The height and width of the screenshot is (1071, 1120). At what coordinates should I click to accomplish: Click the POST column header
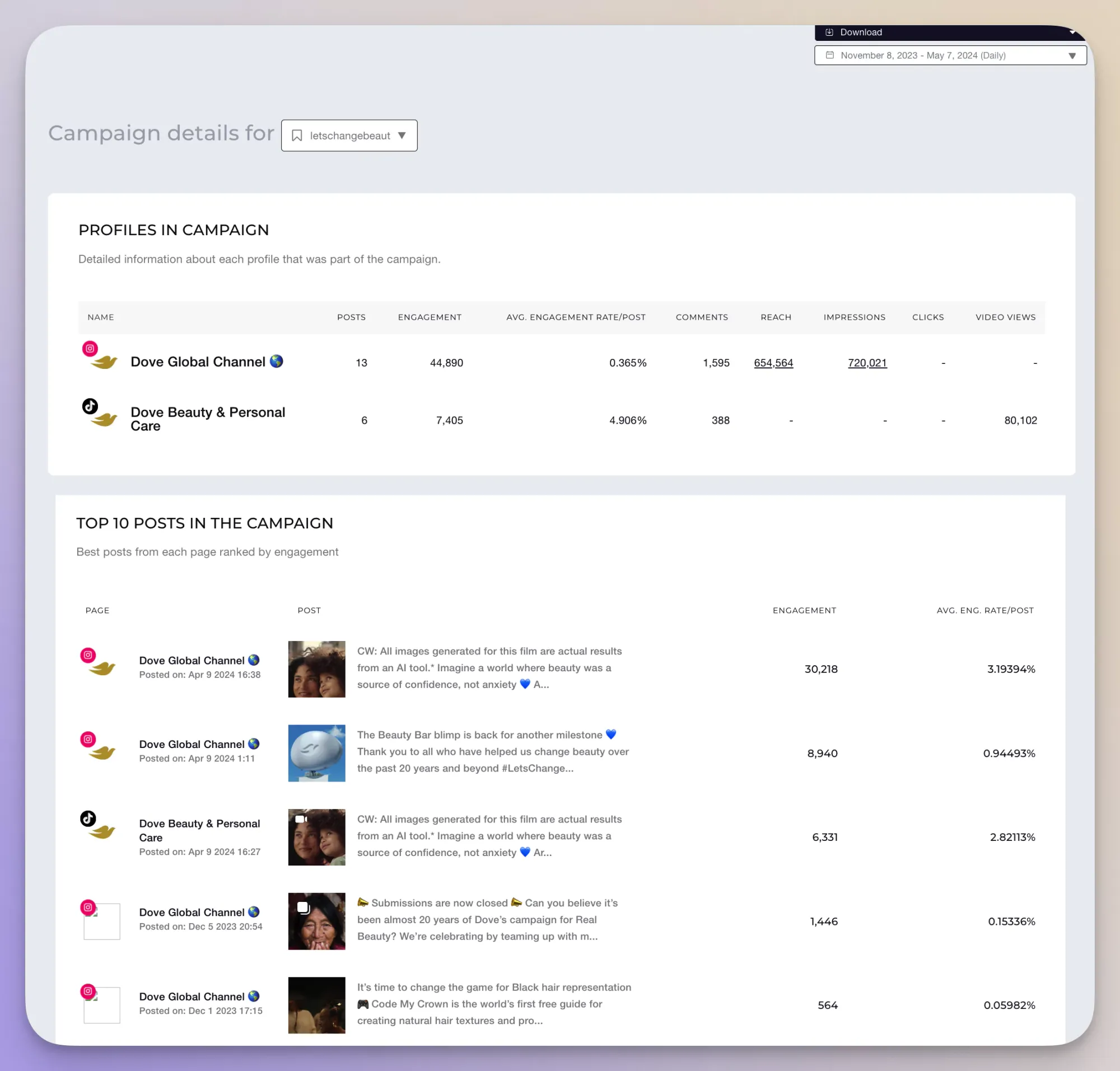[x=309, y=610]
